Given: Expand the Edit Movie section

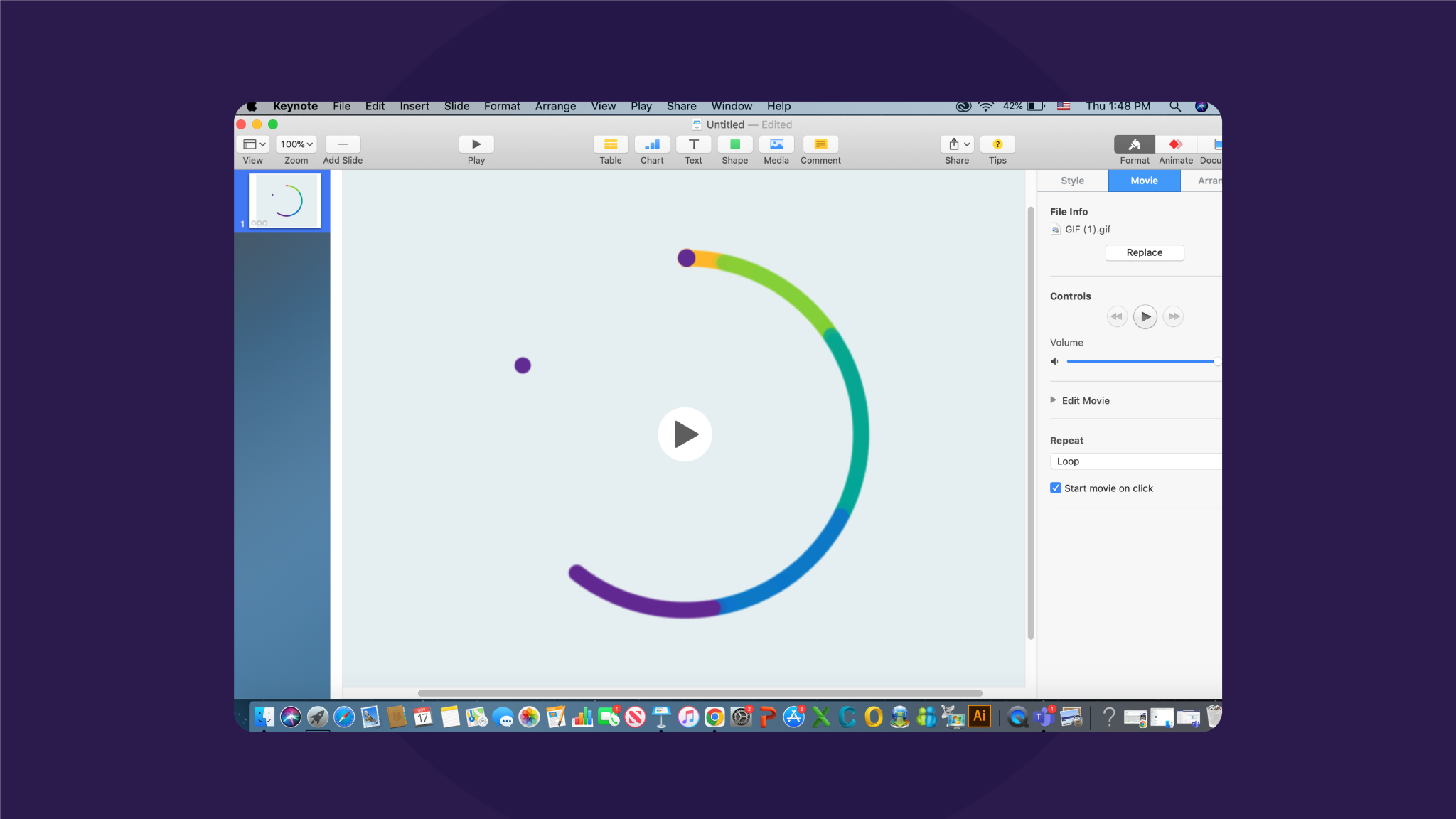Looking at the screenshot, I should tap(1054, 400).
